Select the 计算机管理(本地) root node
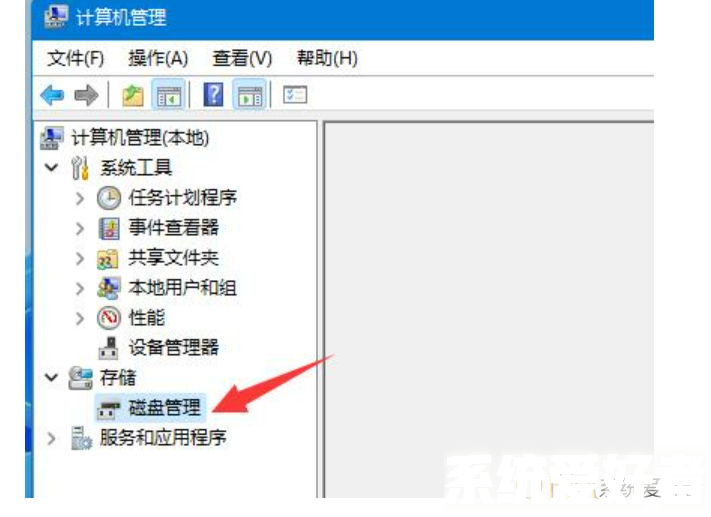Image resolution: width=711 pixels, height=517 pixels. pyautogui.click(x=140, y=138)
